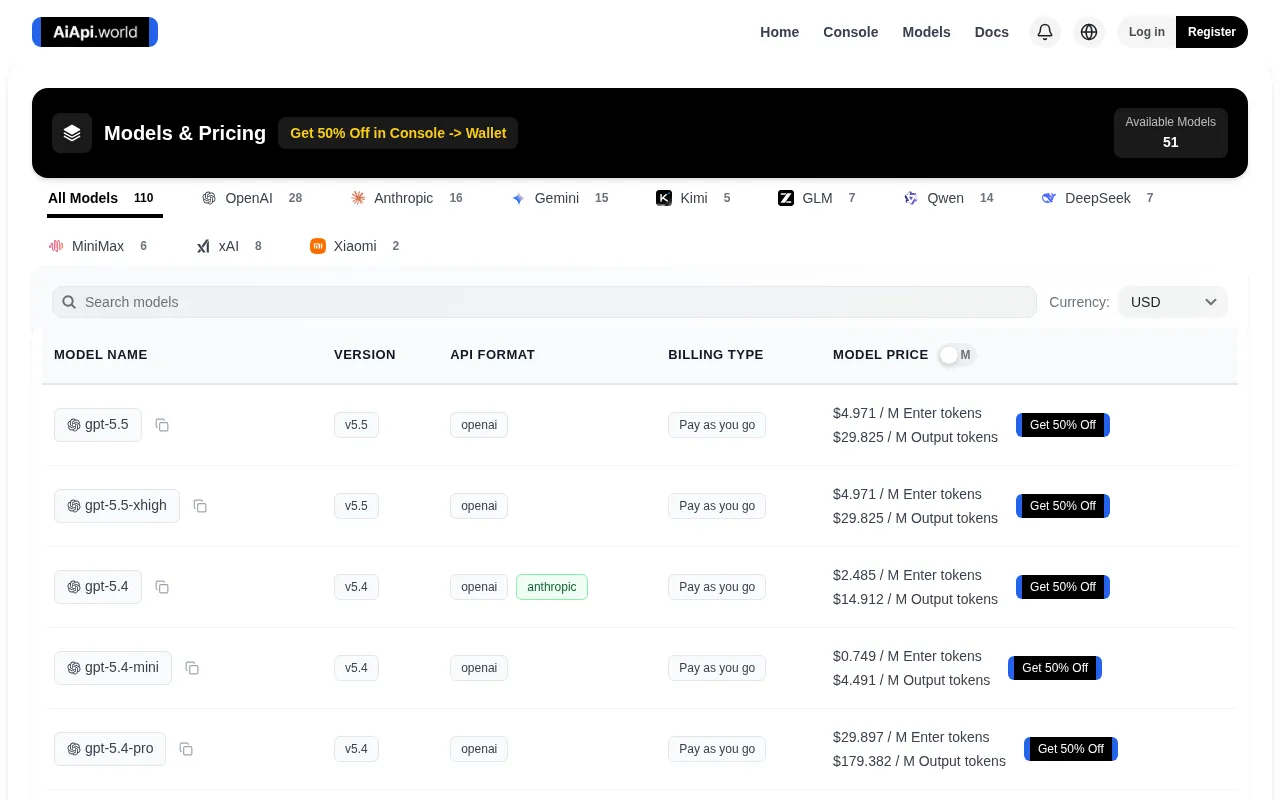The width and height of the screenshot is (1280, 800).
Task: Click the anthropic format tag on gpt-5.4
Action: point(552,587)
